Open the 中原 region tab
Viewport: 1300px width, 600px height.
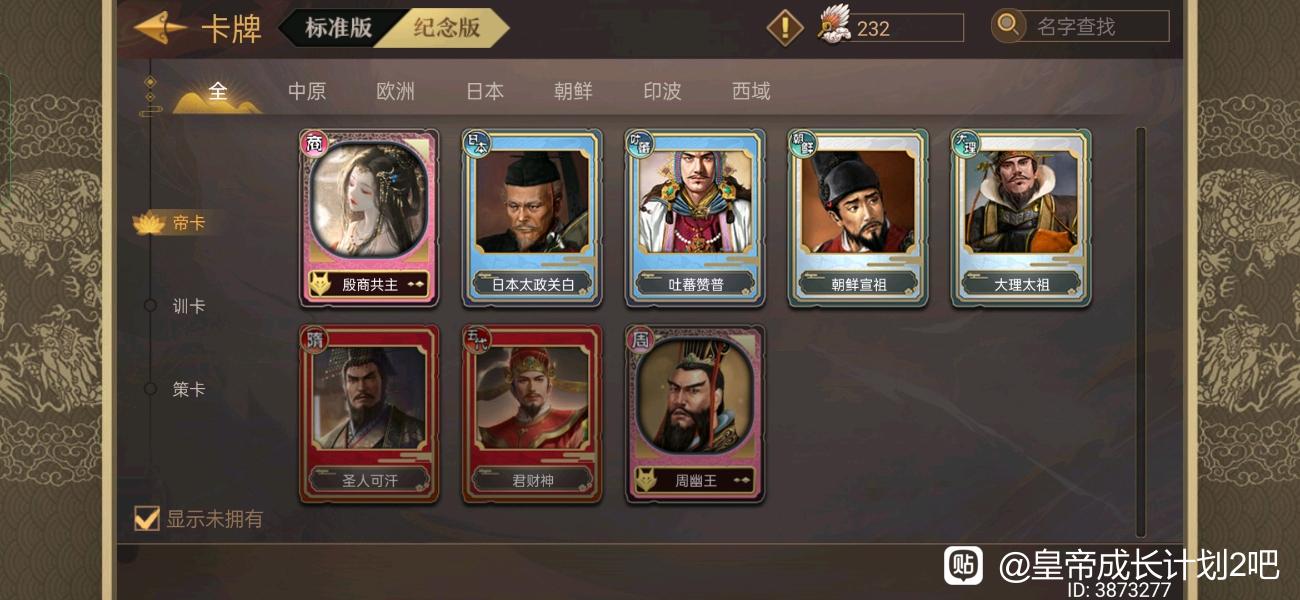(307, 91)
